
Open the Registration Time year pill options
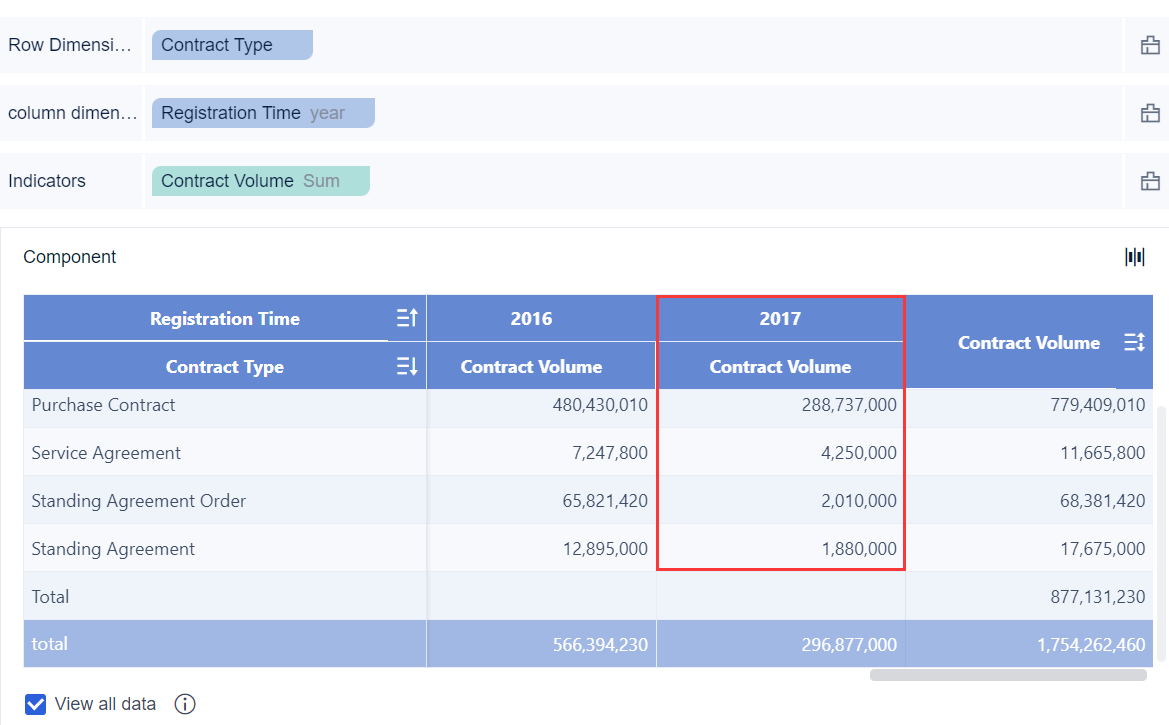point(263,112)
